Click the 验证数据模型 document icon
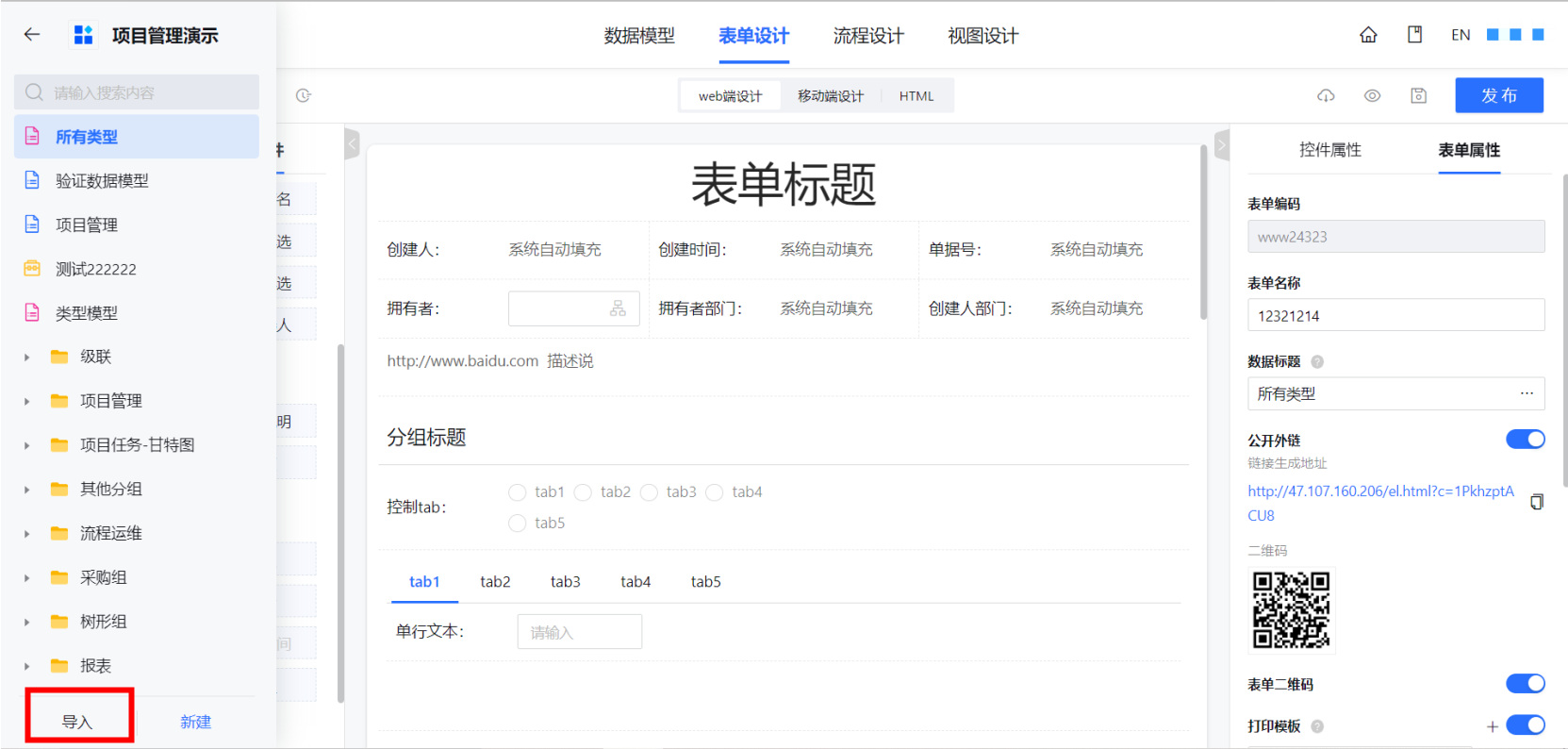Image resolution: width=1568 pixels, height=749 pixels. pos(32,180)
